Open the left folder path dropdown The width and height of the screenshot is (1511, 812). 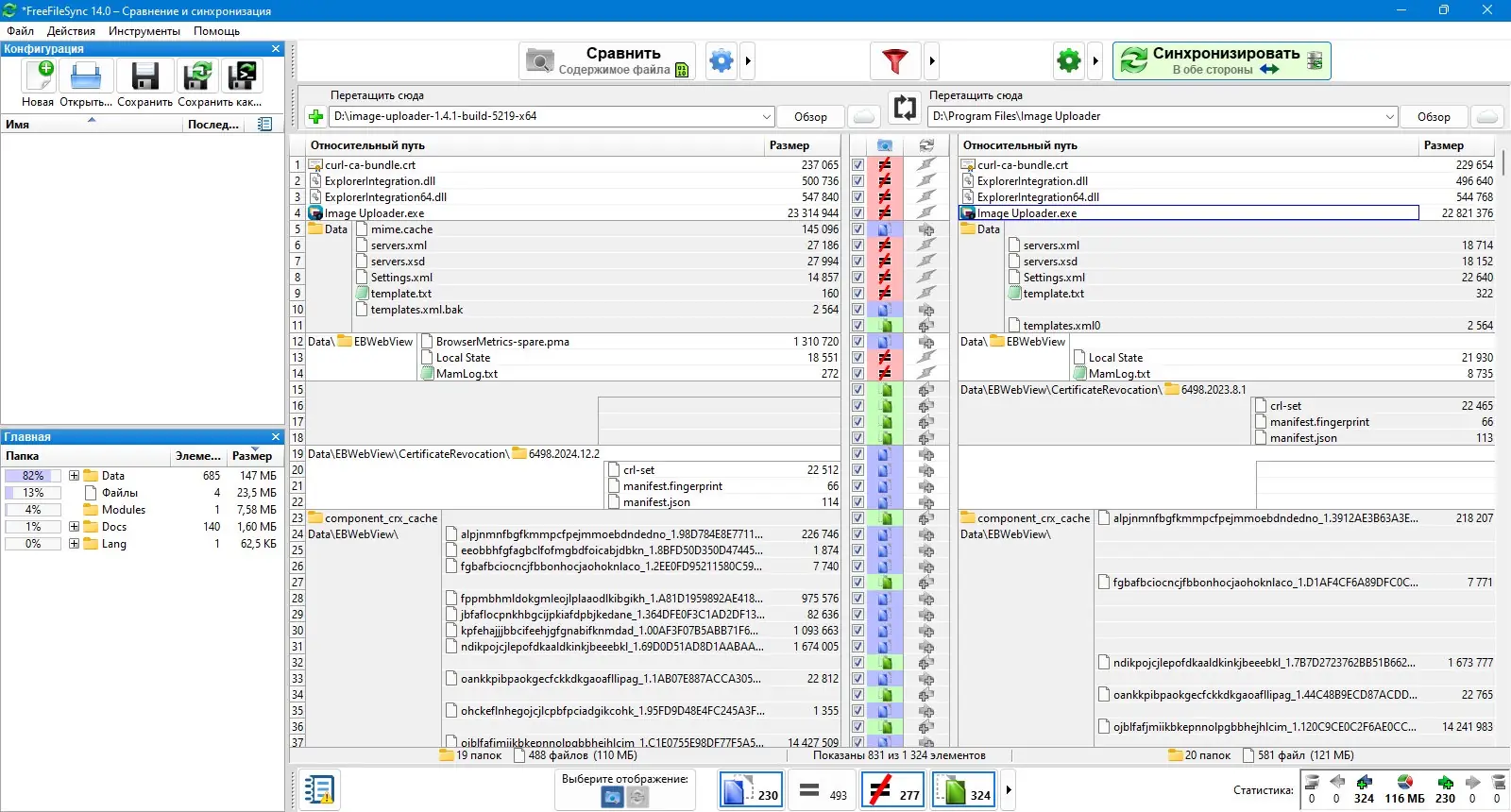(x=766, y=116)
